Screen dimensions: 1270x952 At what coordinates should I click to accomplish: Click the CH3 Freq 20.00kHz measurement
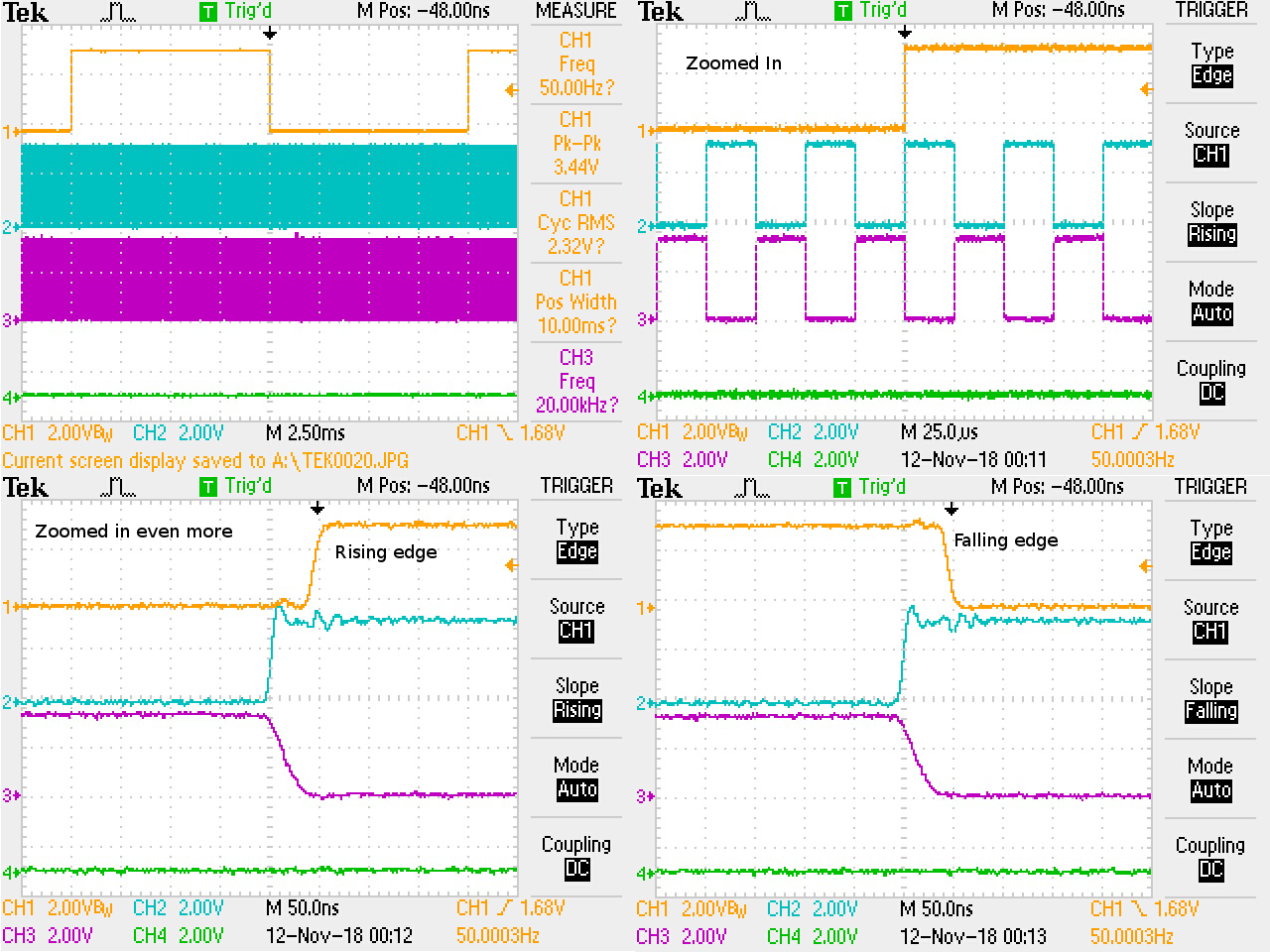click(x=576, y=381)
